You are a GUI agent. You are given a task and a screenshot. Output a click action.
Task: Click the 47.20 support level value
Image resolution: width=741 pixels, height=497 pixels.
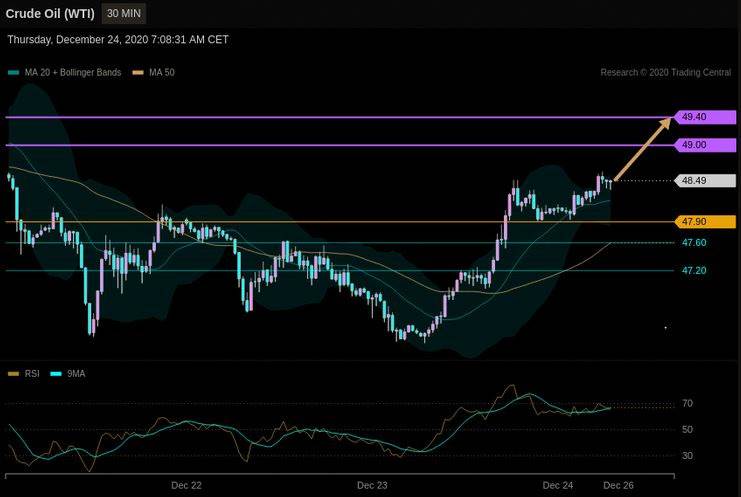[x=694, y=270]
